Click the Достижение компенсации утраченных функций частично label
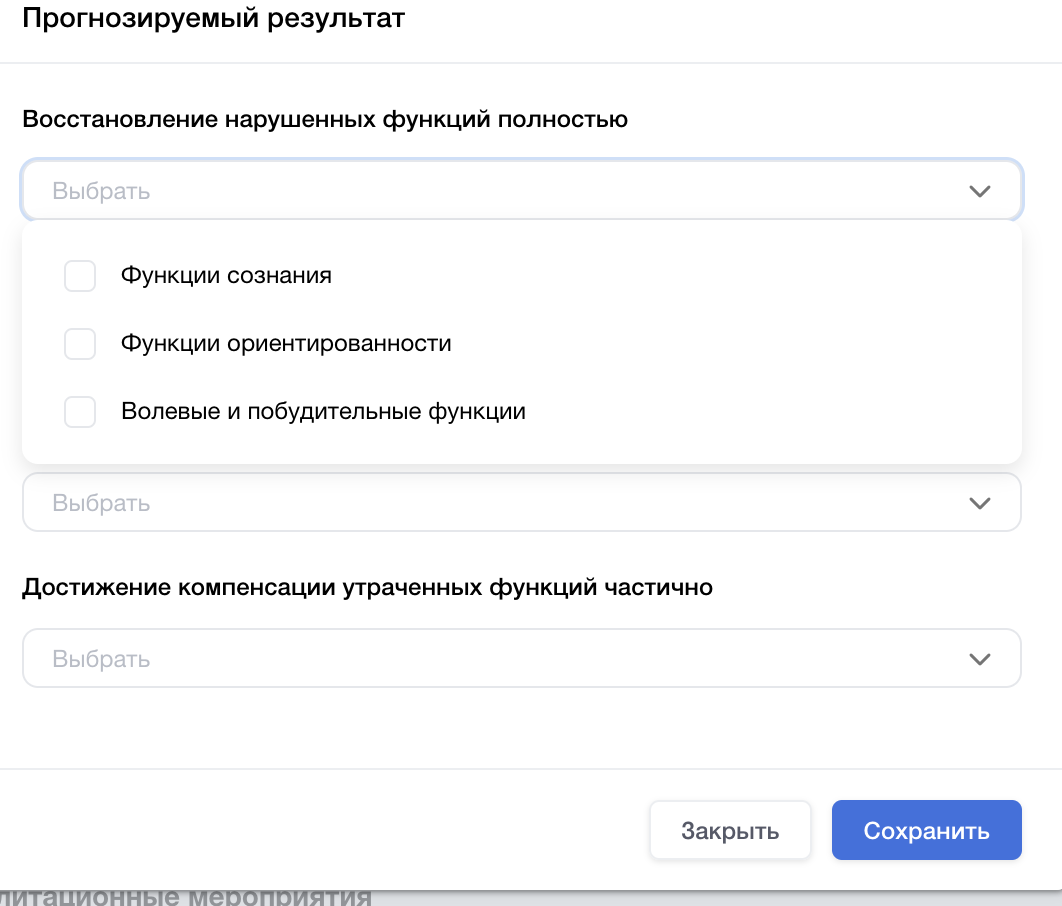The width and height of the screenshot is (1062, 906). [x=367, y=588]
